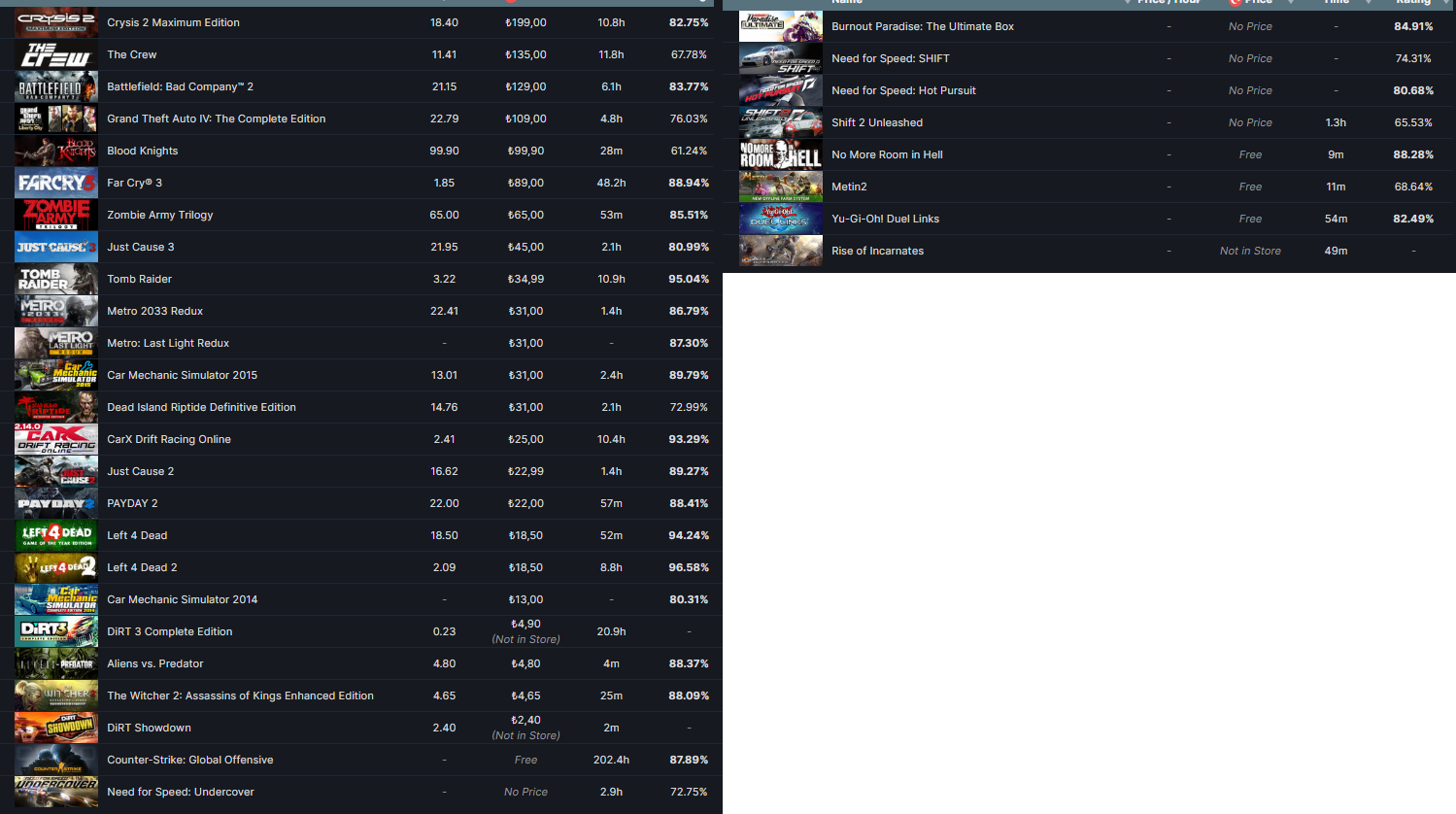This screenshot has width=1456, height=814.
Task: Click the Not in Store label for Rise of Incarnates
Action: [1250, 251]
